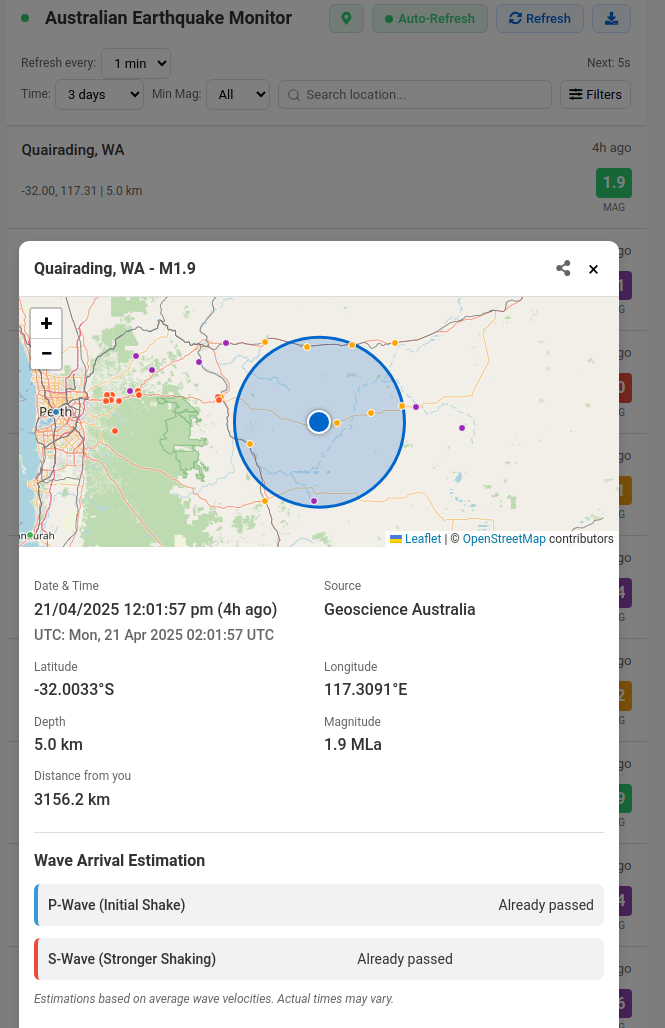Click the download icon at top right
Viewport: 665px width, 1028px height.
click(611, 18)
